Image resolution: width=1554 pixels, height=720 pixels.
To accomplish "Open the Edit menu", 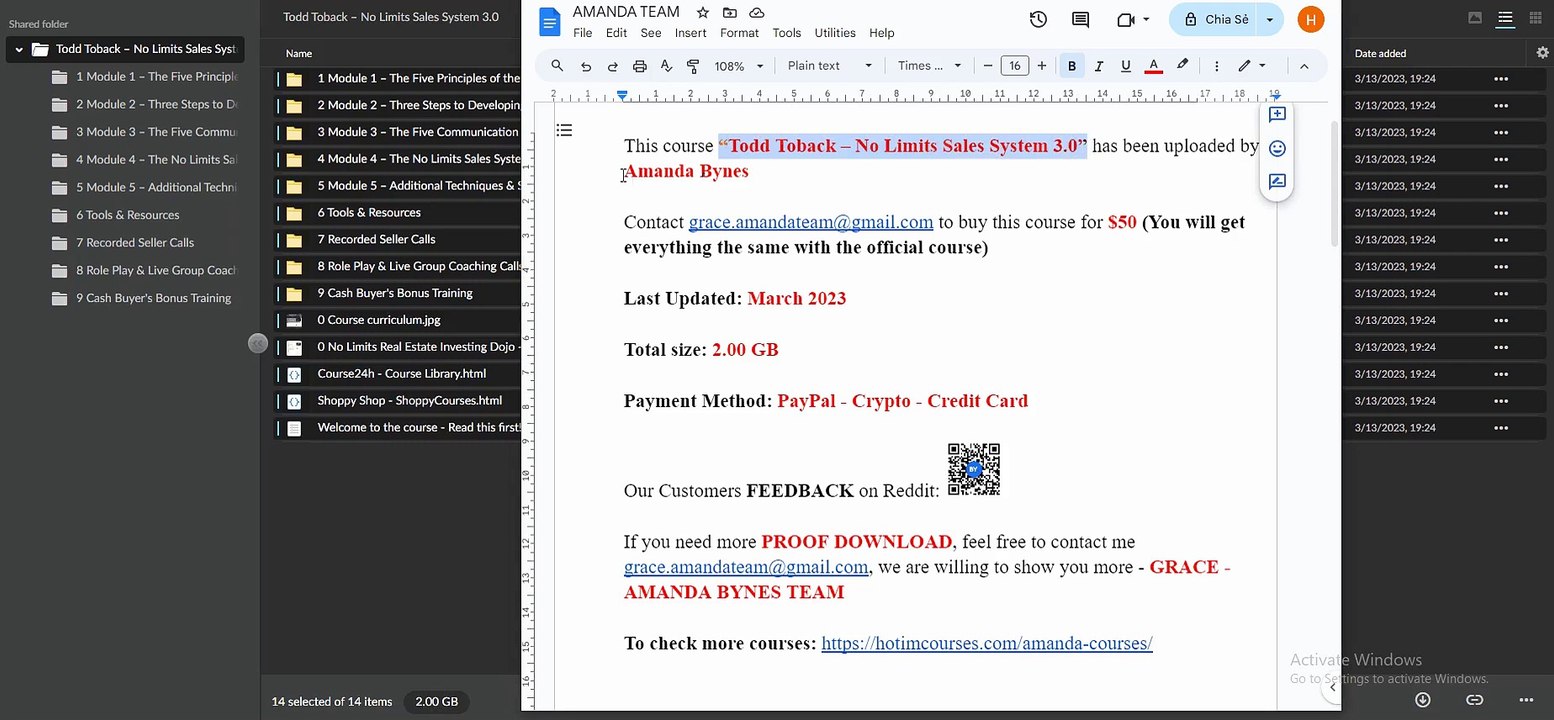I will (x=616, y=33).
